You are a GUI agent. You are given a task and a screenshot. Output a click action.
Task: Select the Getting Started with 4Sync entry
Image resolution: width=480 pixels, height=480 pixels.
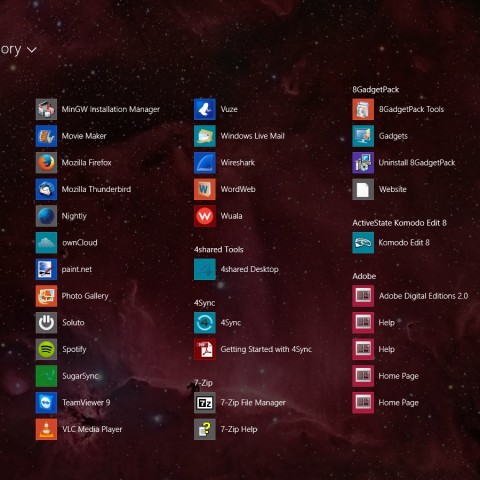point(253,349)
